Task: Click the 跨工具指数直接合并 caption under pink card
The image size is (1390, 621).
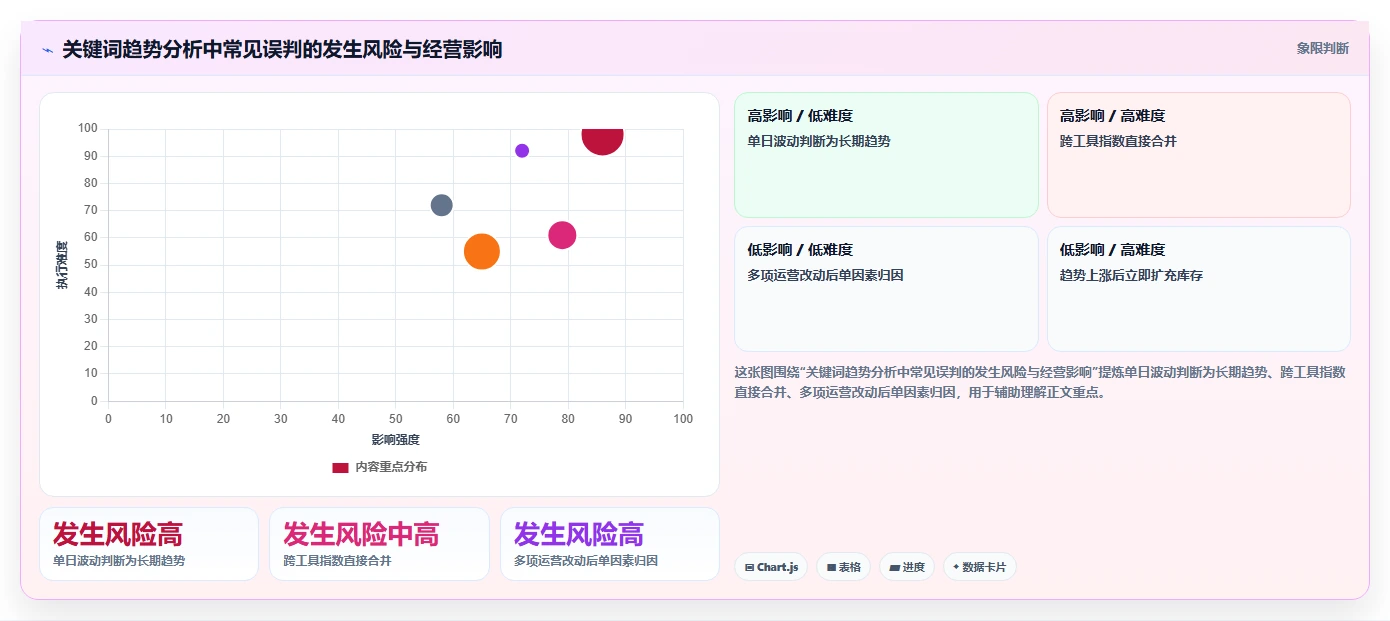Action: 337,561
